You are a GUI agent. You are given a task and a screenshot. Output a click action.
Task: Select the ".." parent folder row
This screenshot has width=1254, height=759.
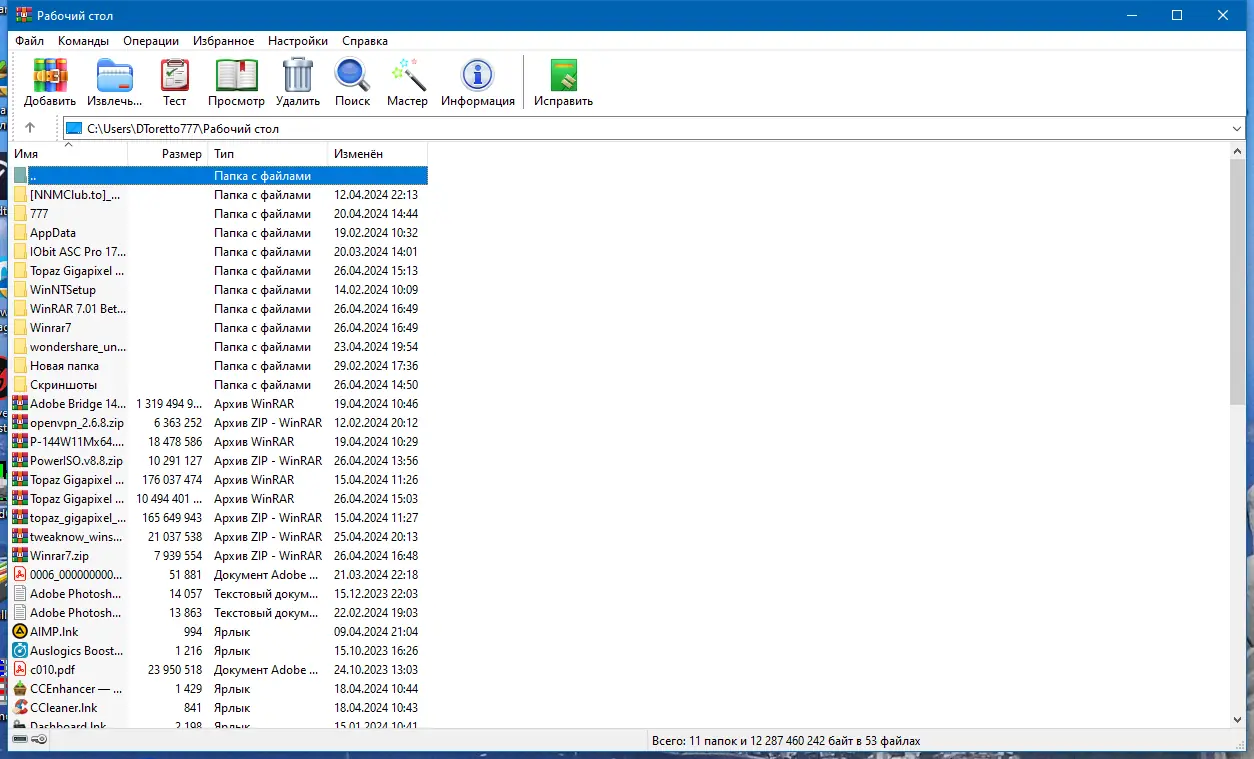click(219, 176)
